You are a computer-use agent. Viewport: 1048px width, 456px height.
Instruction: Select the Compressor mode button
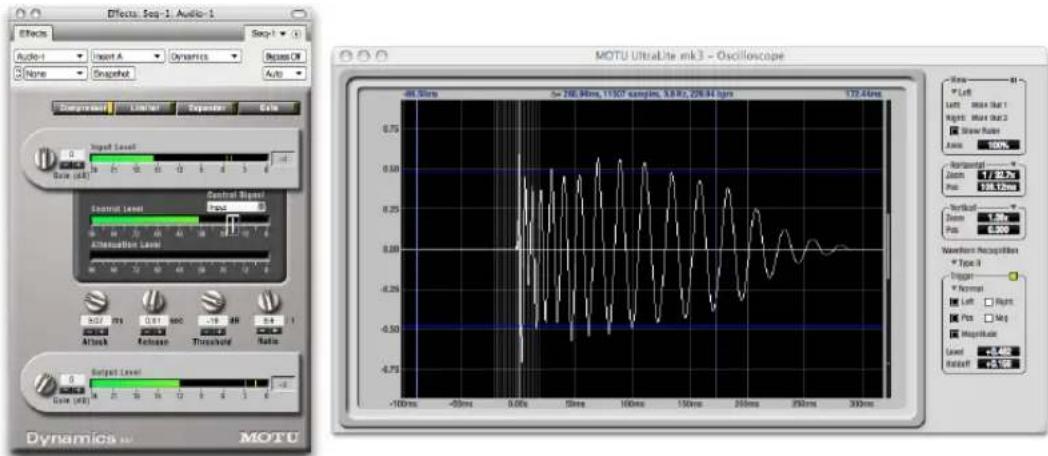(83, 108)
